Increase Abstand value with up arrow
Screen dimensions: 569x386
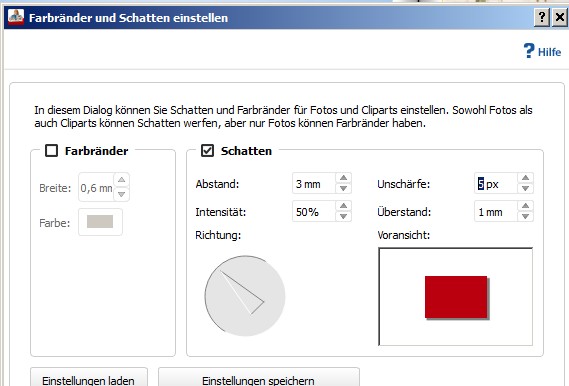pos(343,178)
